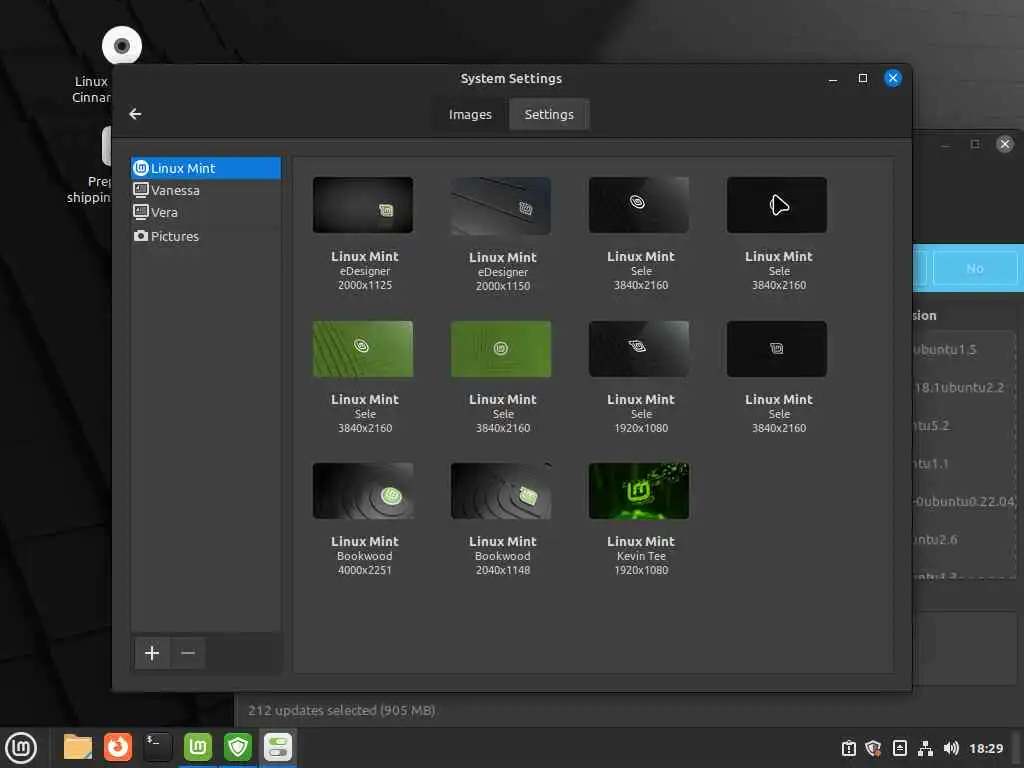
Task: Click the Vanessa monitor icon
Action: pos(140,190)
